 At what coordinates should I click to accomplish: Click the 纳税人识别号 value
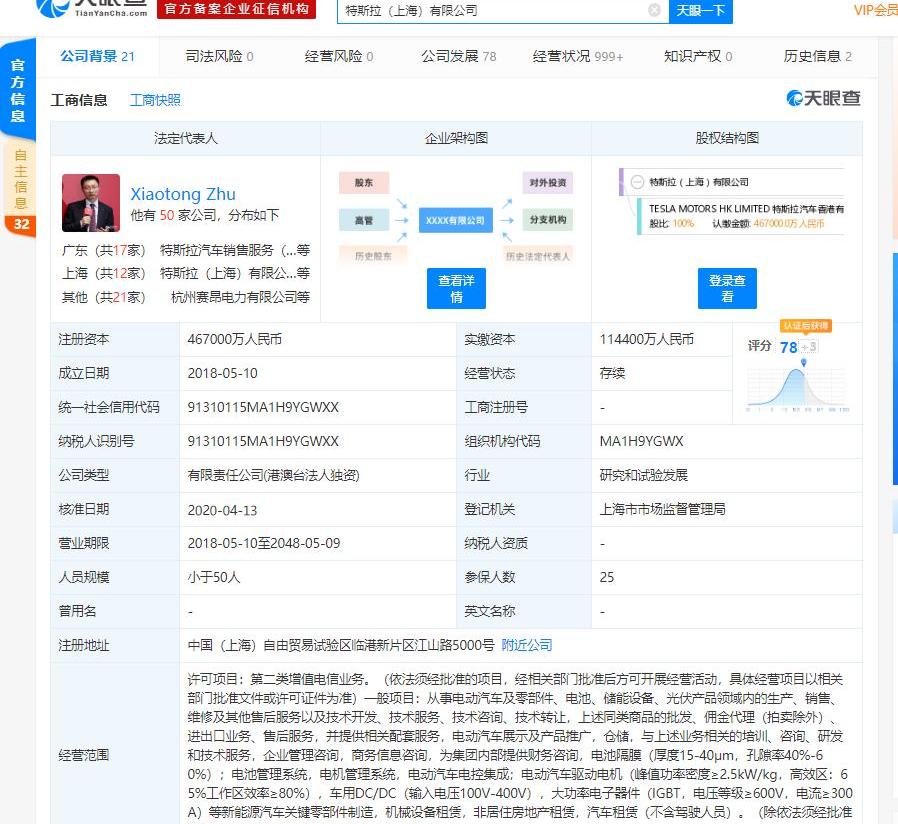click(x=263, y=441)
